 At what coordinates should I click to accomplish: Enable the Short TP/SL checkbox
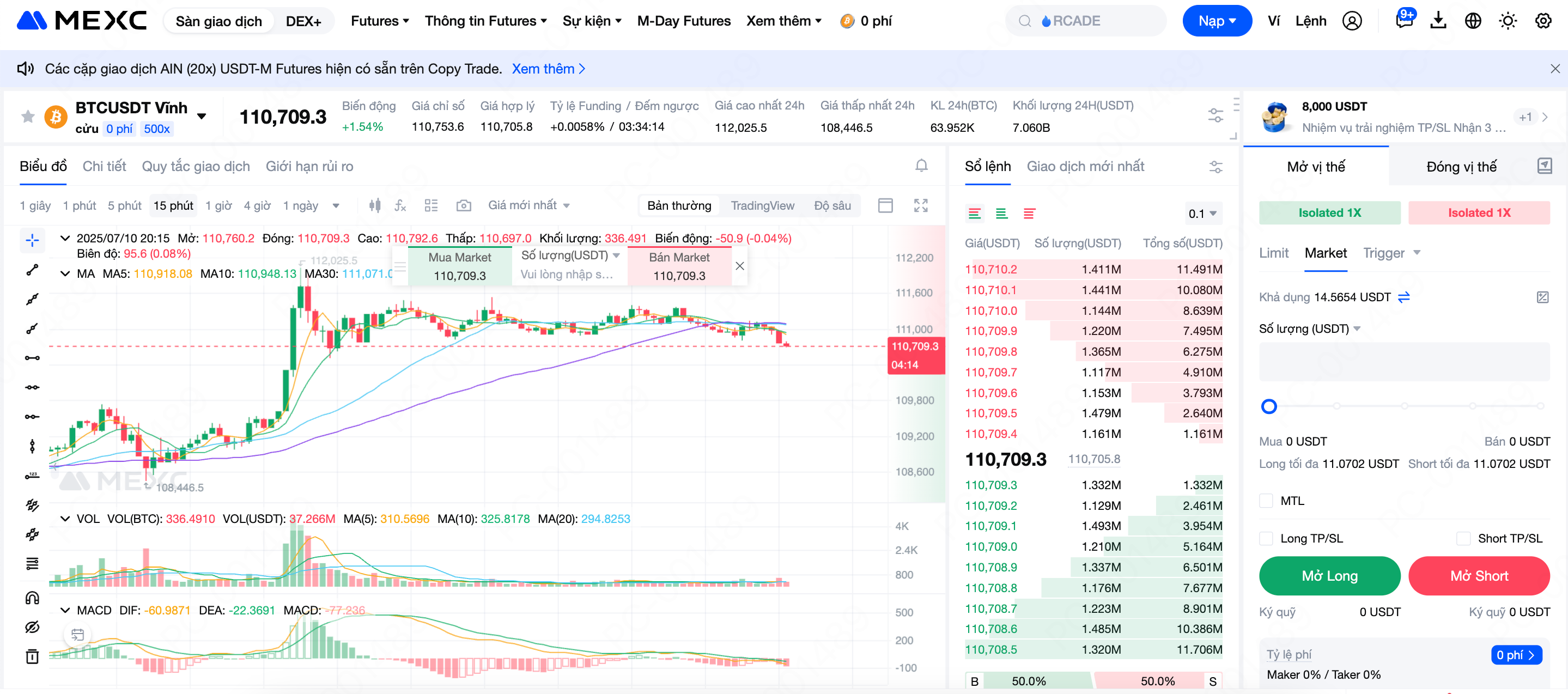[x=1463, y=538]
